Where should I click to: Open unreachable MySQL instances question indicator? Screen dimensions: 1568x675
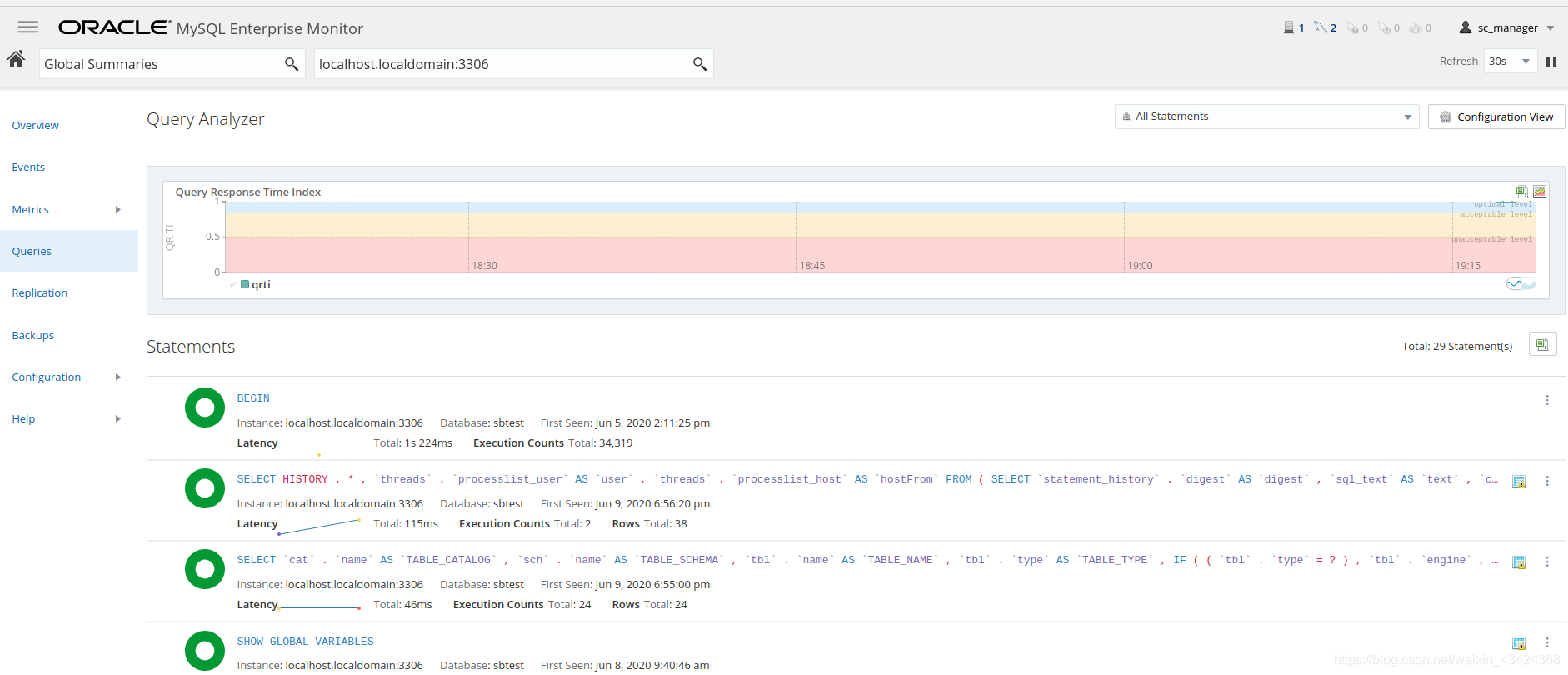(x=1388, y=27)
